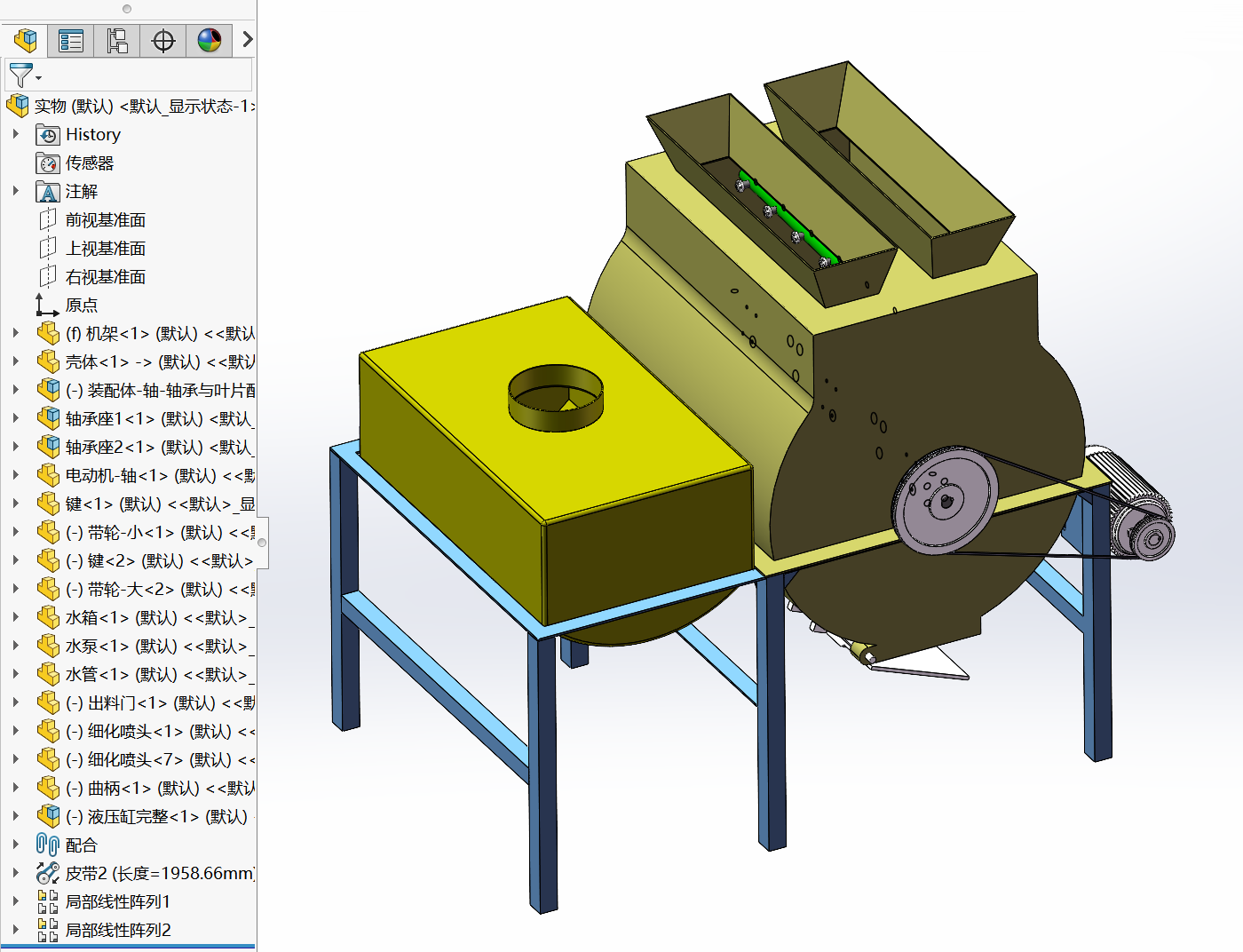1243x952 pixels.
Task: Expand the 配合 mates folder
Action: click(16, 845)
